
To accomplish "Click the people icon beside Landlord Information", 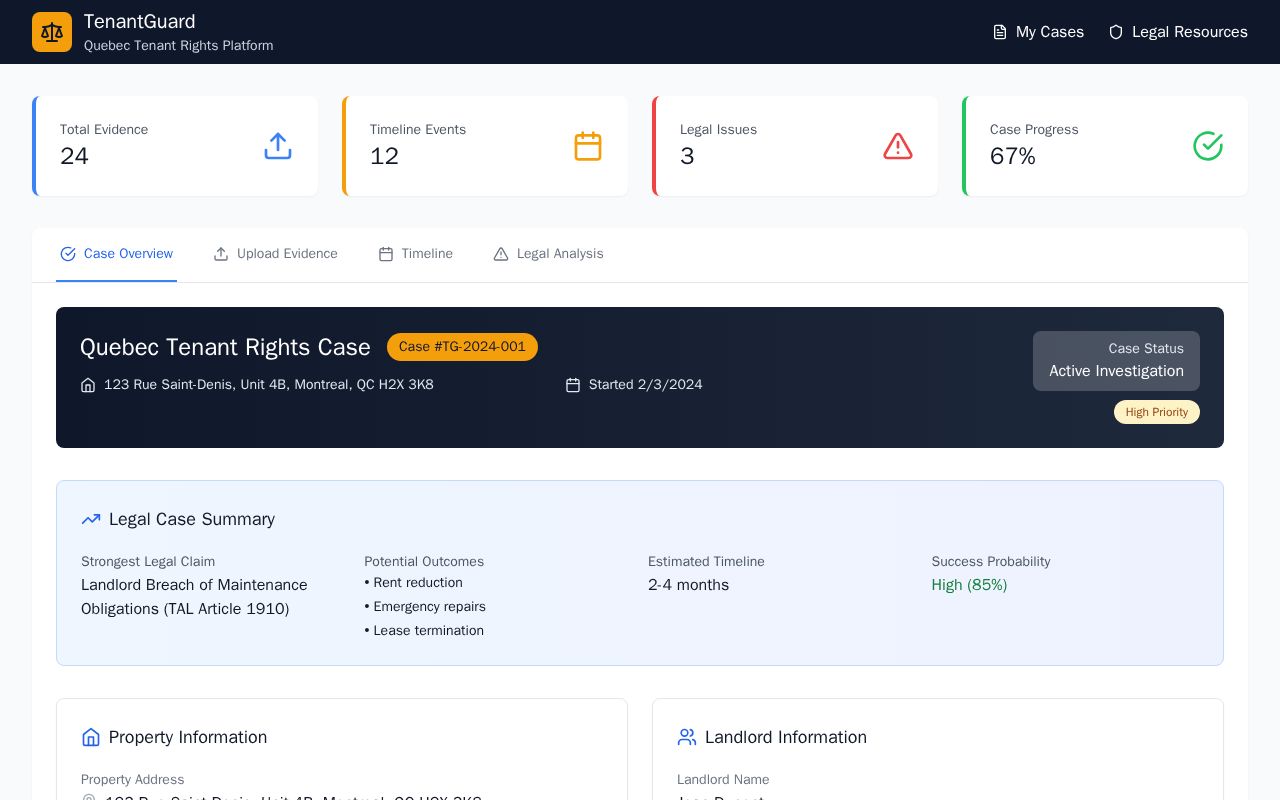I will pyautogui.click(x=687, y=737).
